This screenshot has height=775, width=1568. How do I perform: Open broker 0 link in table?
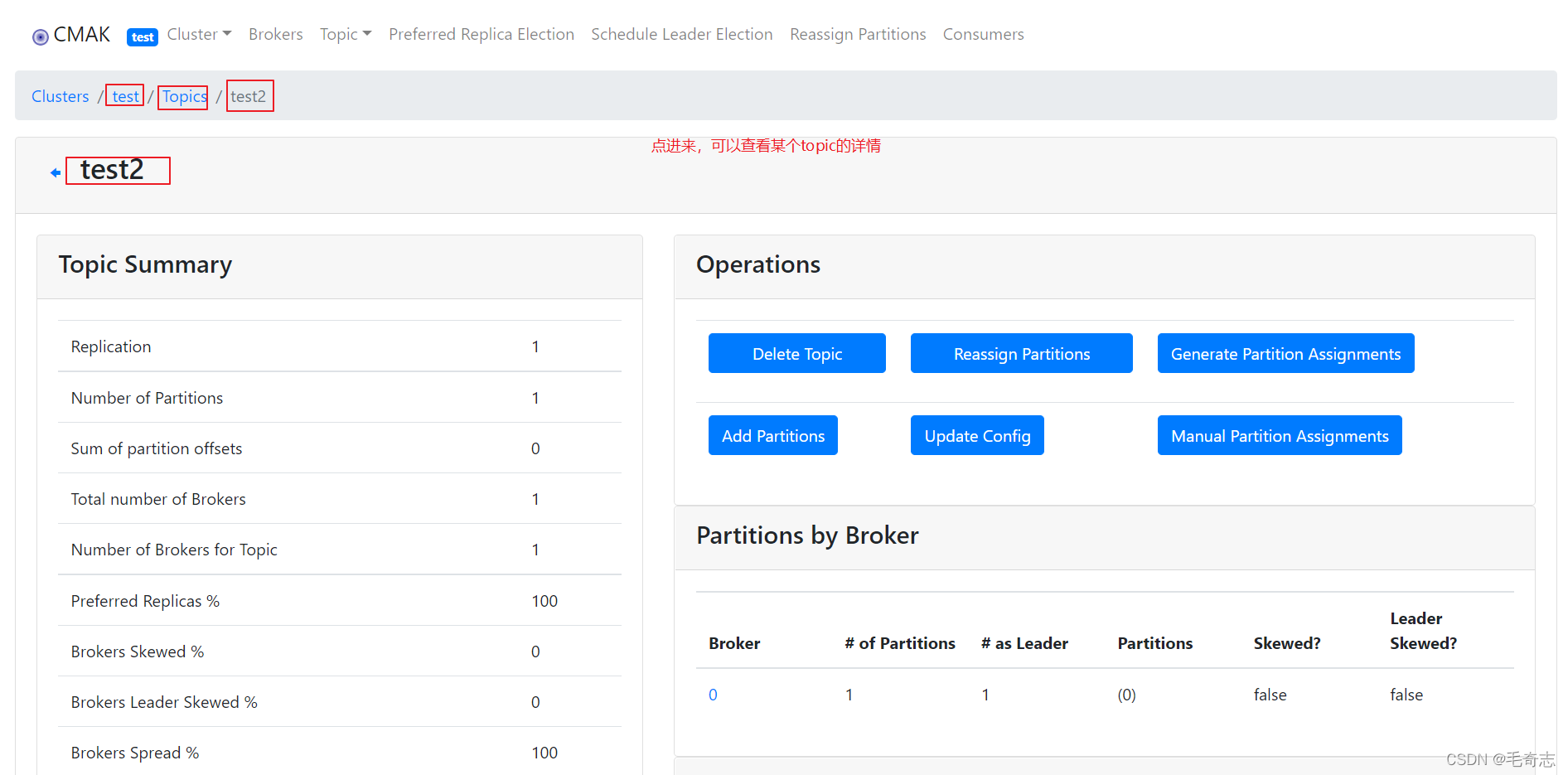click(x=713, y=695)
